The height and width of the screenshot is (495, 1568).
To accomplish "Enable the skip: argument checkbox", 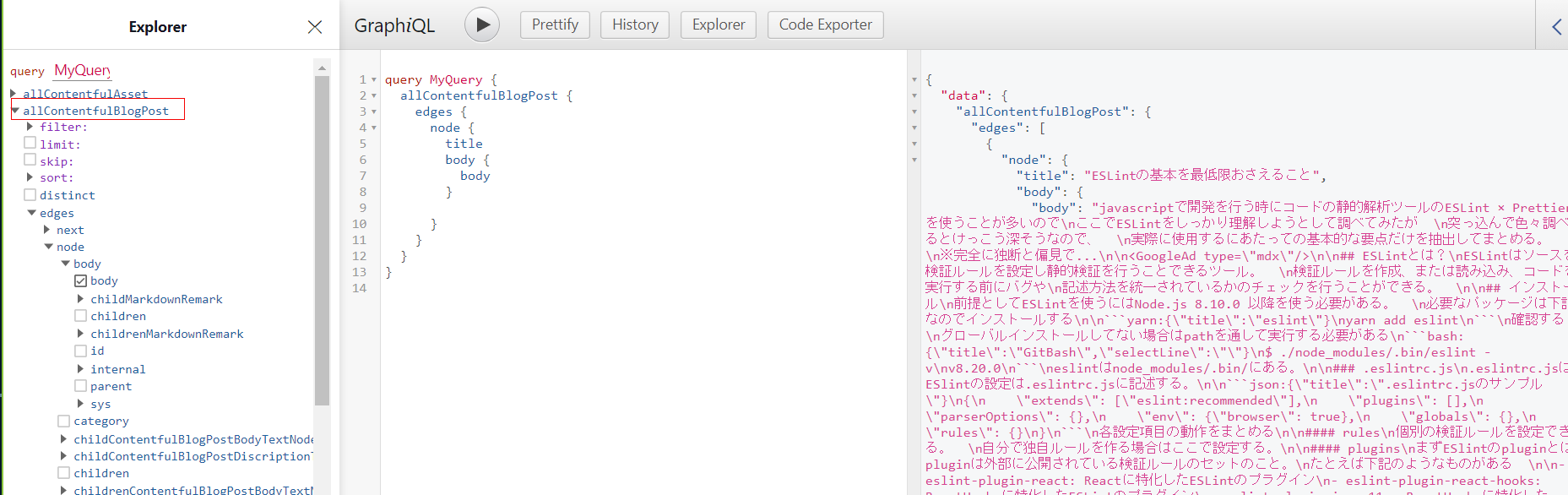I will pos(30,160).
